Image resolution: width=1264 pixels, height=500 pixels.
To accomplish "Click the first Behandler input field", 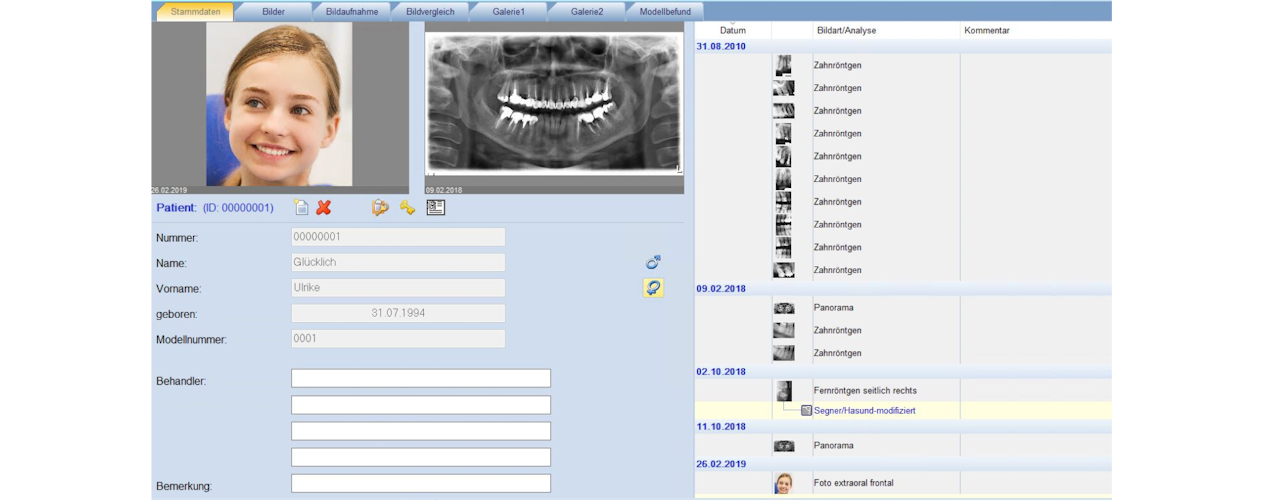I will pos(420,379).
